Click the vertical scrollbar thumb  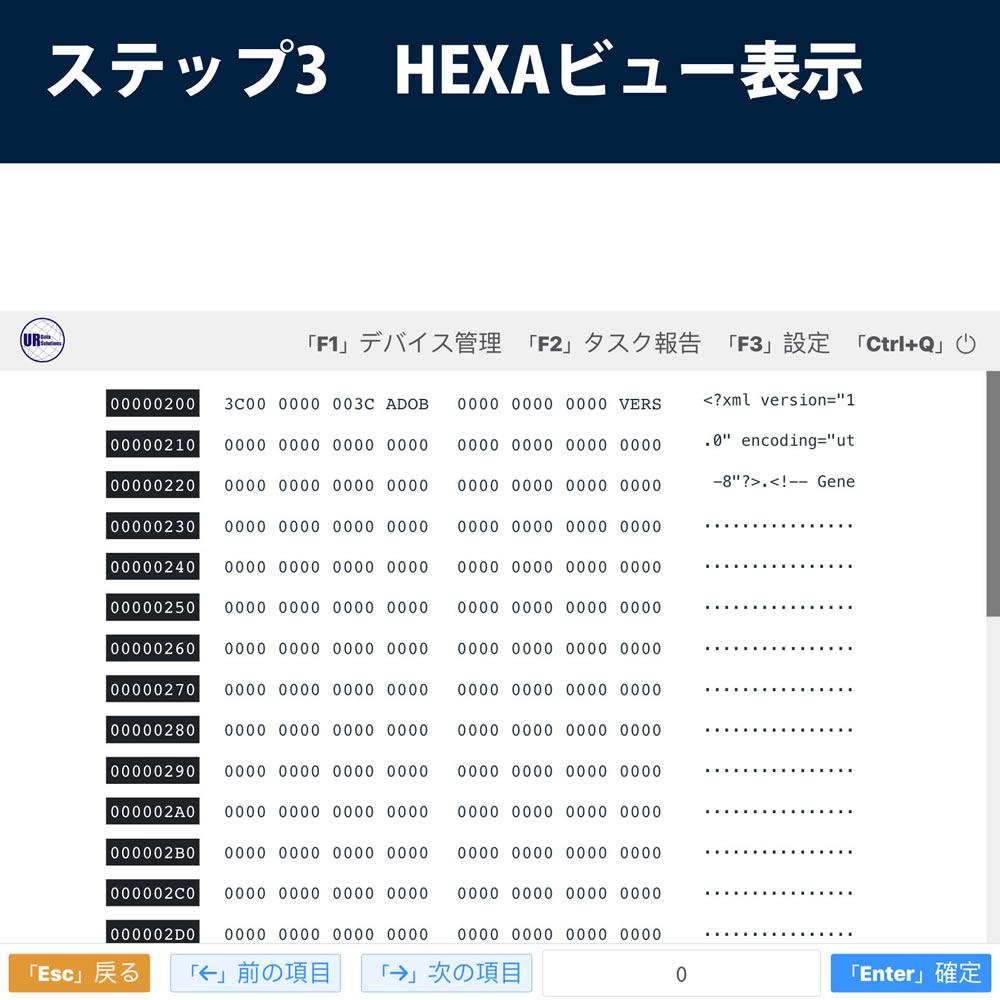coord(992,494)
